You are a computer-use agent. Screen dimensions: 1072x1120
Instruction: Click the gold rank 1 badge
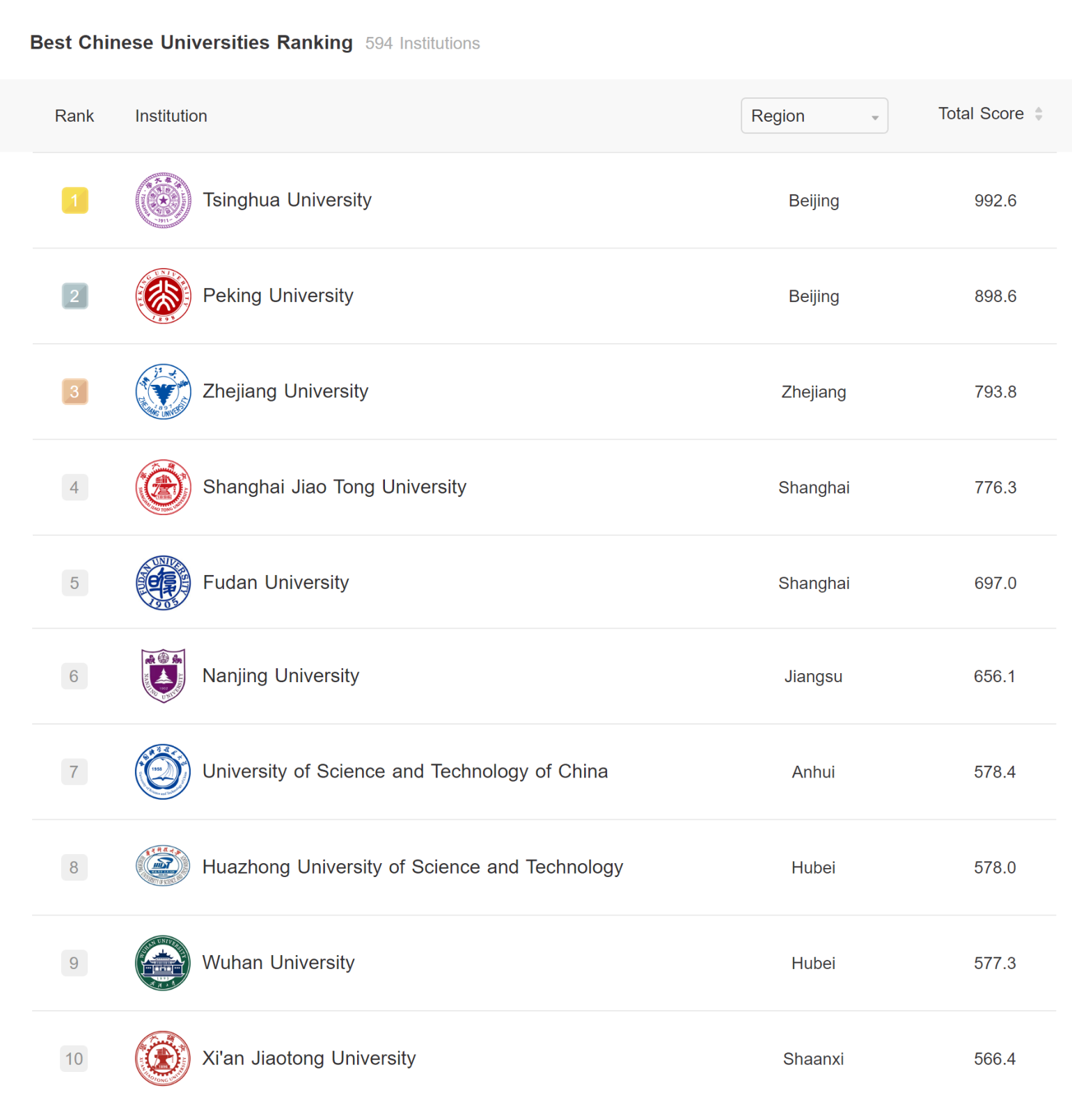[74, 200]
